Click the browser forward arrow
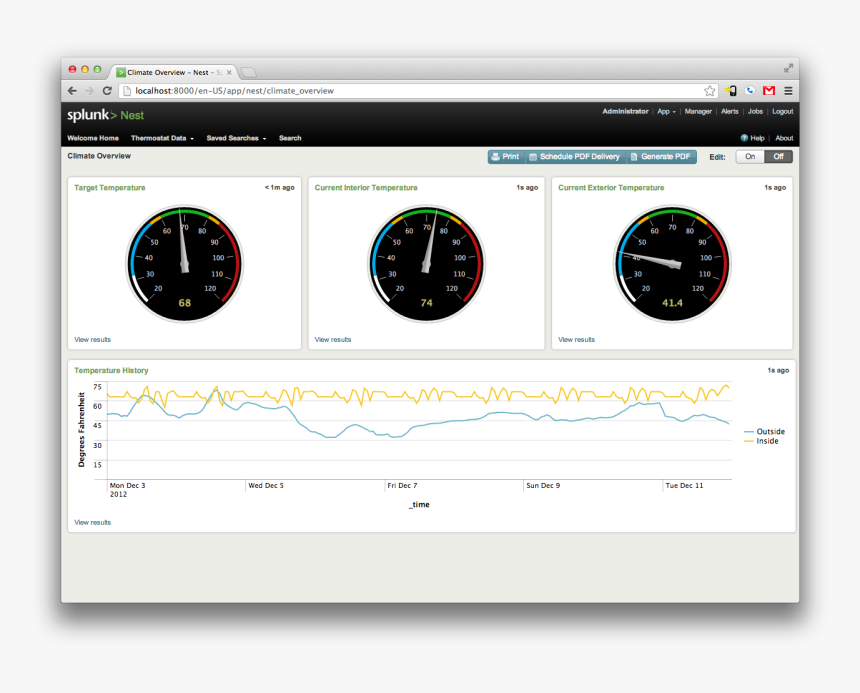 point(89,91)
